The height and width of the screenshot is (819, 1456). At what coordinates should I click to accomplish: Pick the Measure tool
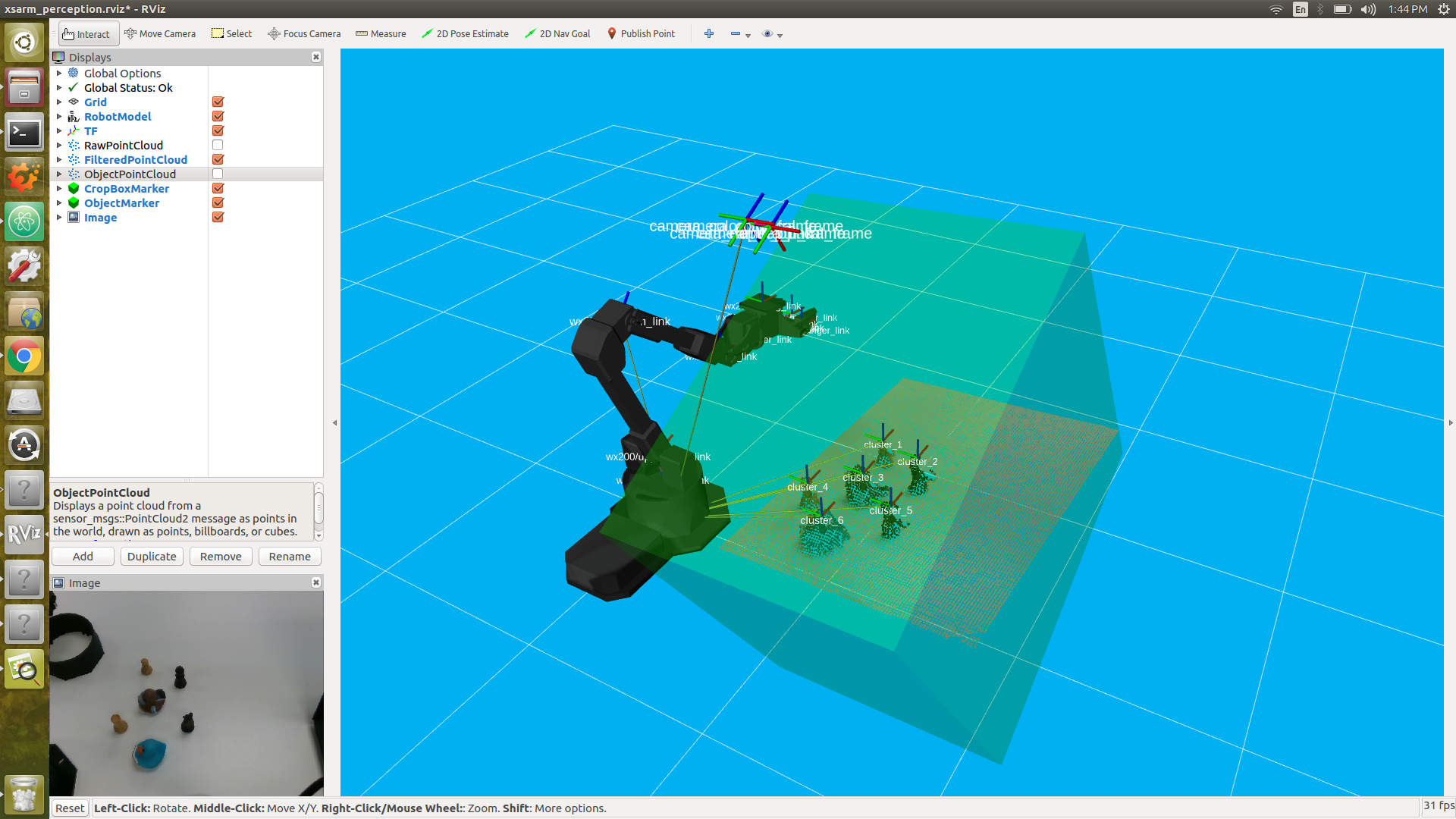(381, 34)
